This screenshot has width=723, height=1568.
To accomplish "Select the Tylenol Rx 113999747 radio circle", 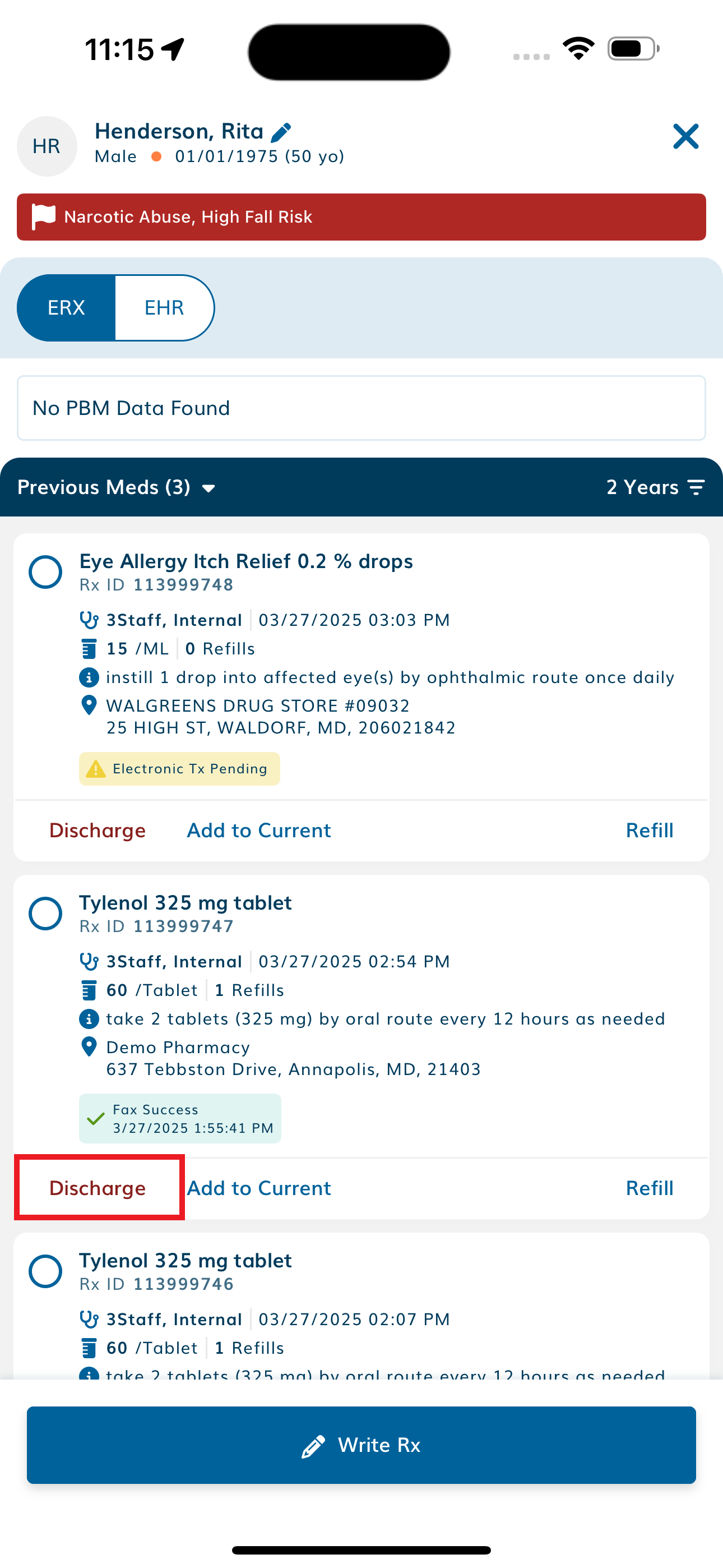I will point(45,914).
